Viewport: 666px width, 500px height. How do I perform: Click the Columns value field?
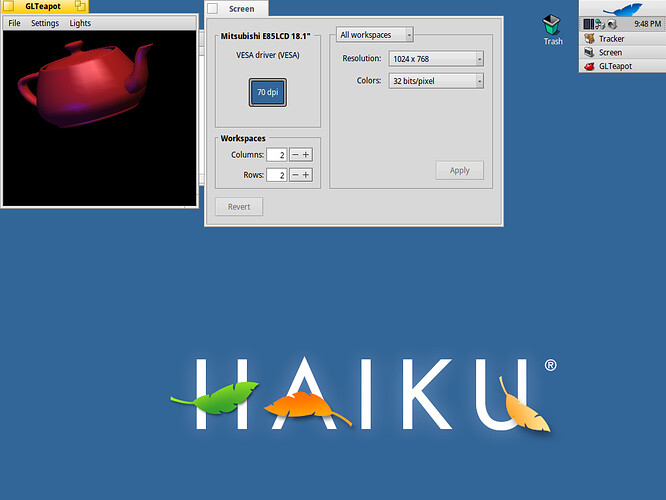point(277,155)
